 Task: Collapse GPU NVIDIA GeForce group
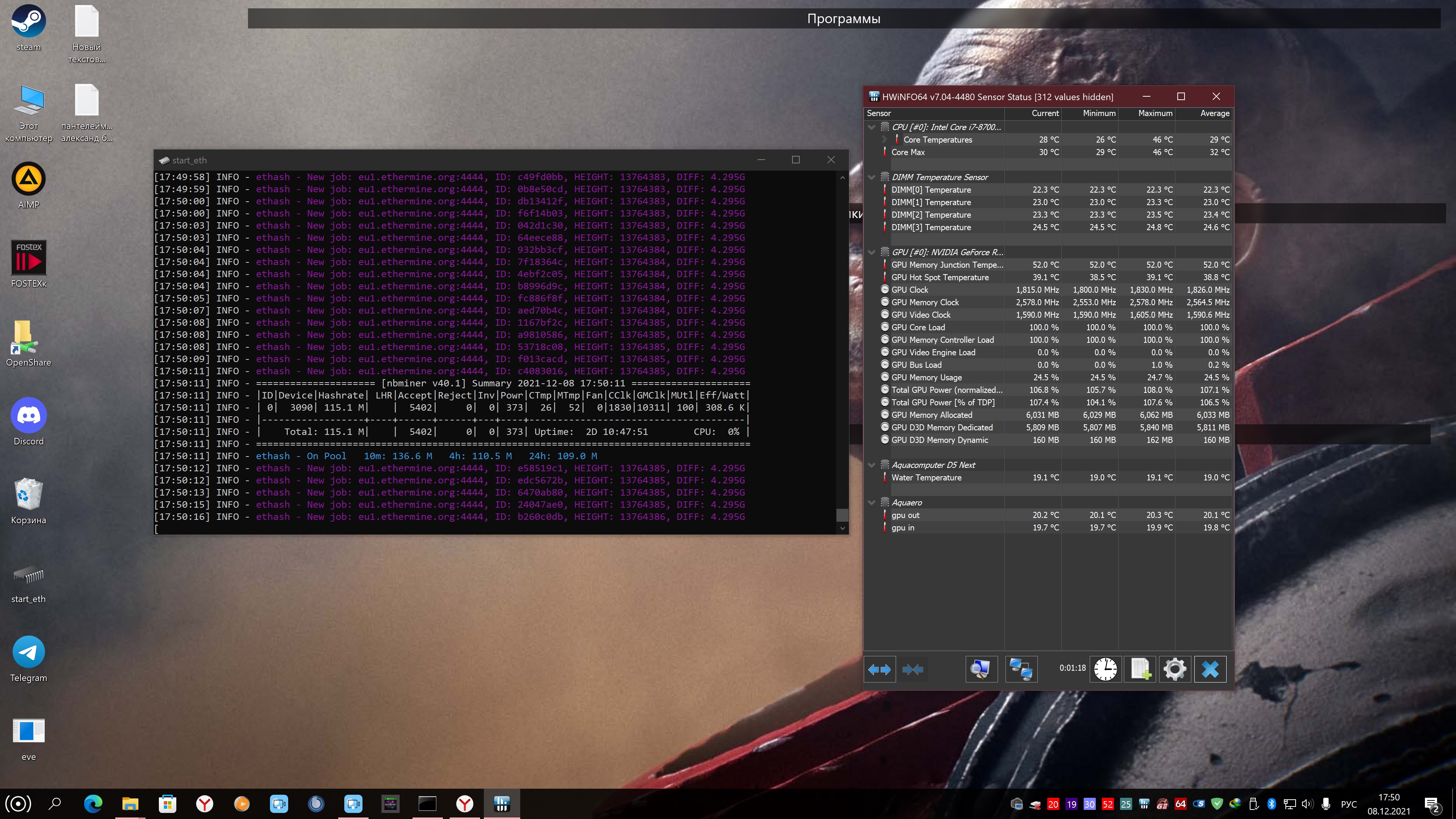pos(872,252)
